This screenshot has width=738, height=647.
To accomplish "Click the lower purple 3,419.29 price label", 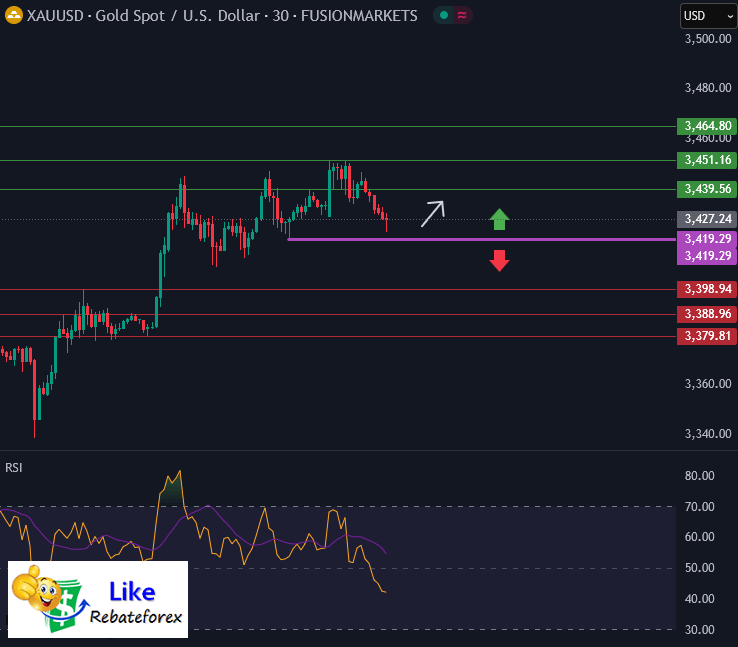I will (x=707, y=256).
